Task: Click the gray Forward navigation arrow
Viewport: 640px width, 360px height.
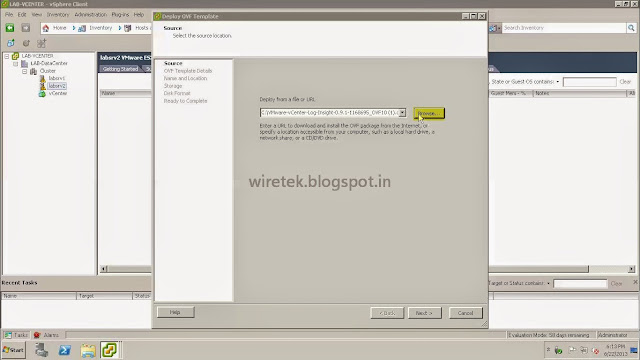Action: pyautogui.click(x=26, y=28)
